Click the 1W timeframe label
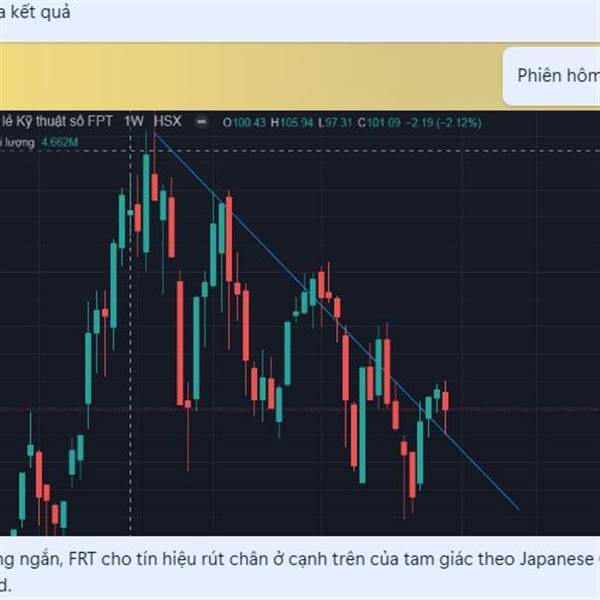Screen dimensions: 600x600 tap(134, 121)
